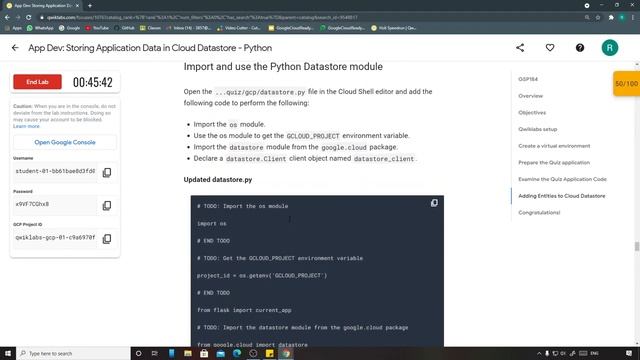Screen dimensions: 640x360
Task: Go to Examine the Quiz Application Code
Action: point(562,179)
